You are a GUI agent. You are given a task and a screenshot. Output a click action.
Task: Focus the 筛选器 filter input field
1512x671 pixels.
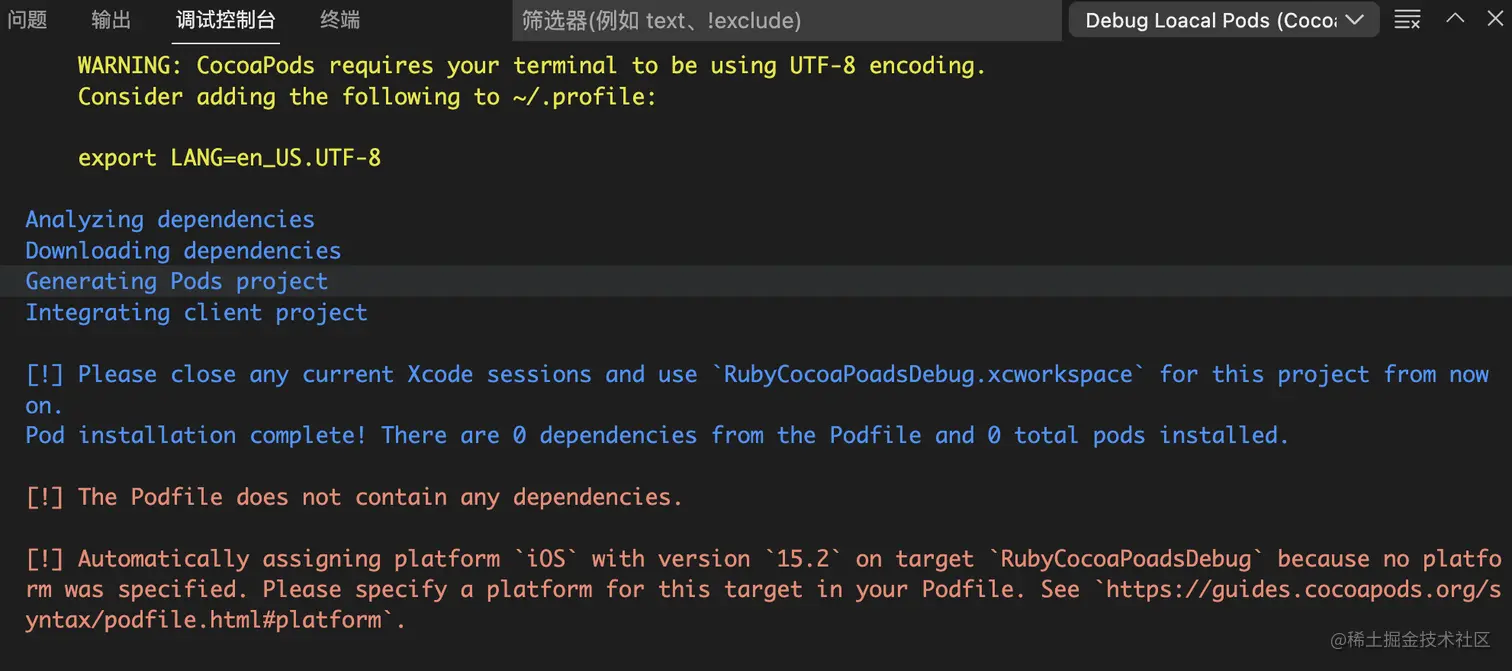point(786,20)
